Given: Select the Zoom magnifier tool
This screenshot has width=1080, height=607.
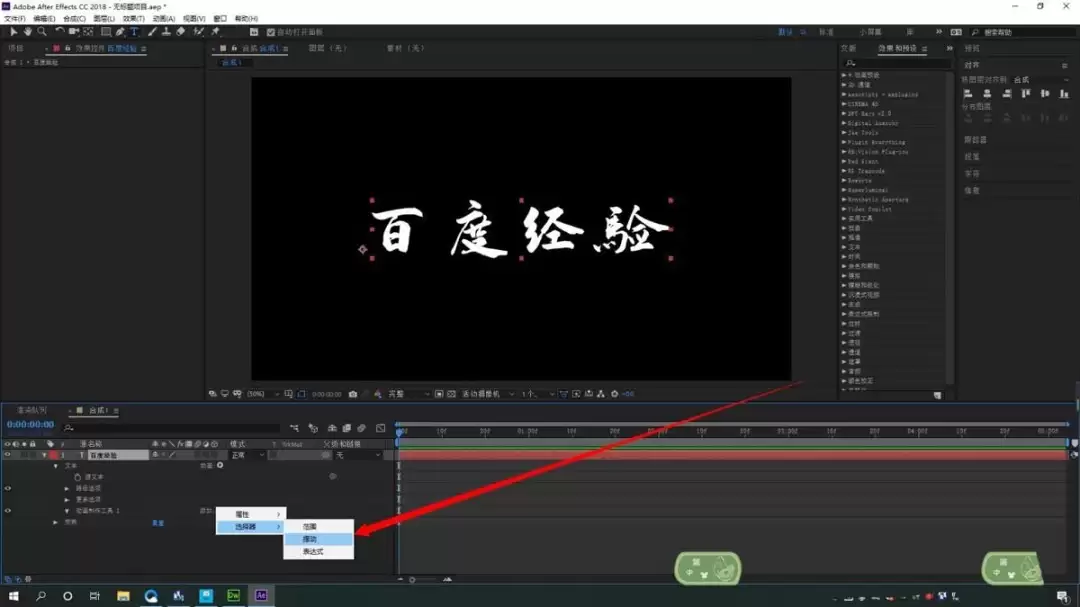Looking at the screenshot, I should pos(42,32).
